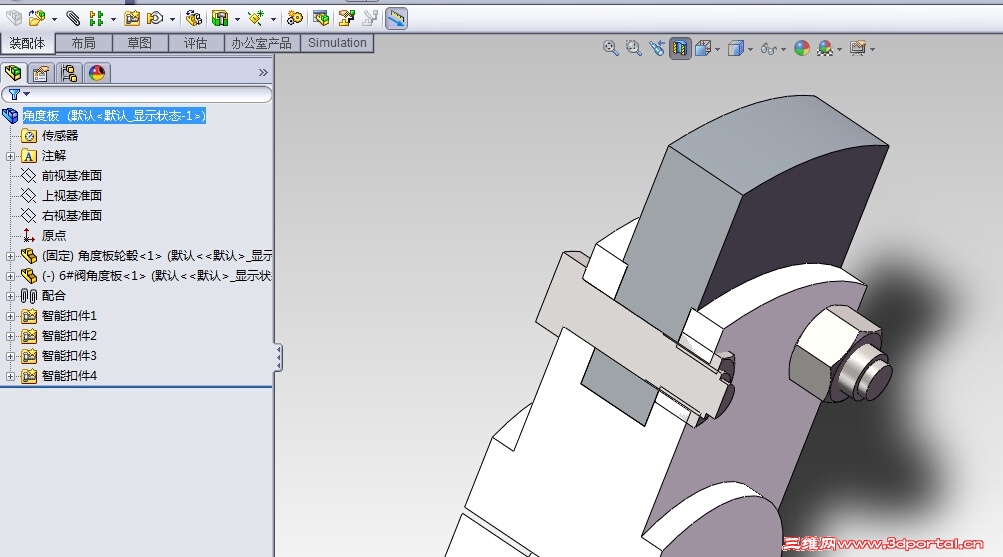Click the Linear Component Pattern icon

[97, 18]
